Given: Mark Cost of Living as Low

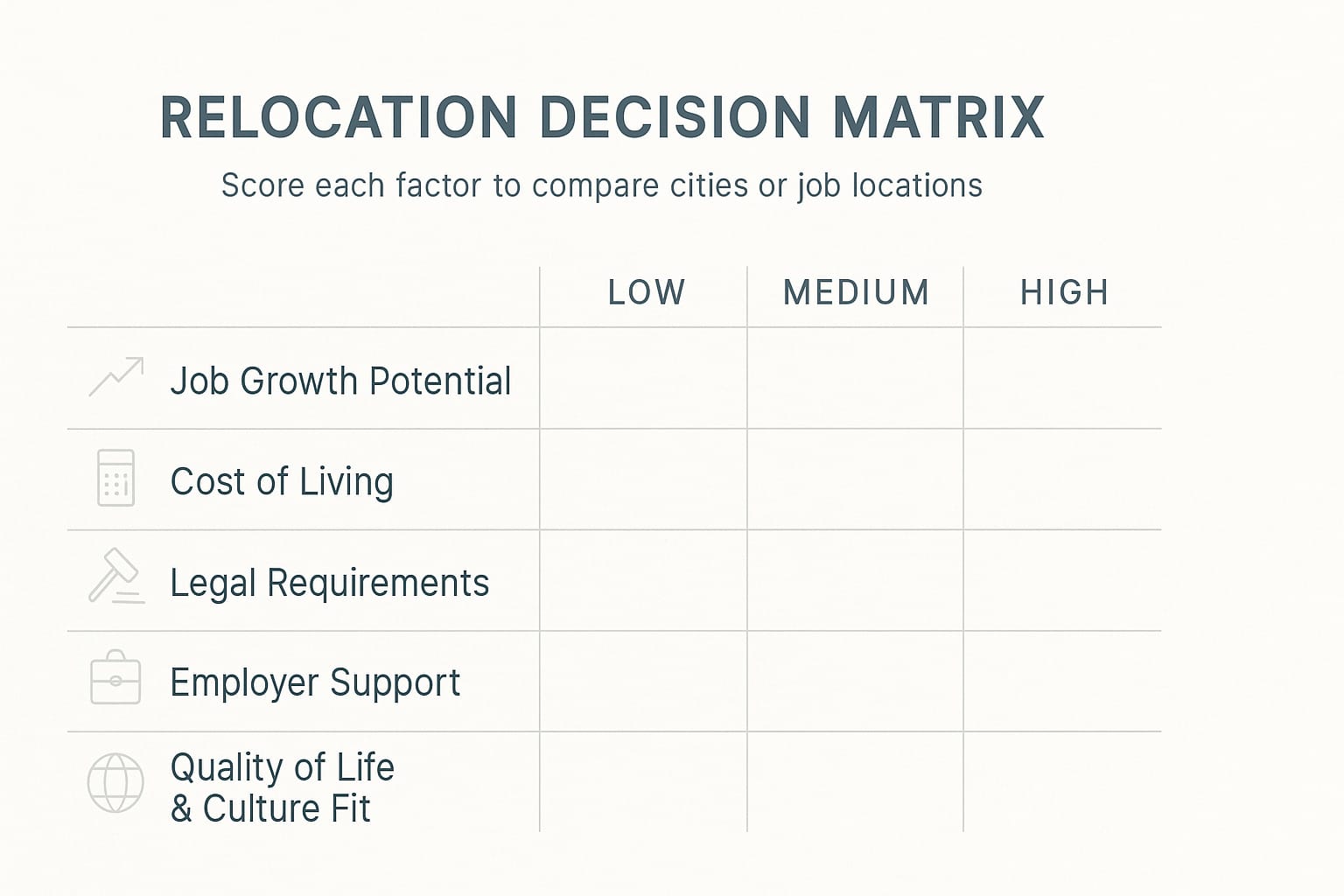Looking at the screenshot, I should [643, 479].
